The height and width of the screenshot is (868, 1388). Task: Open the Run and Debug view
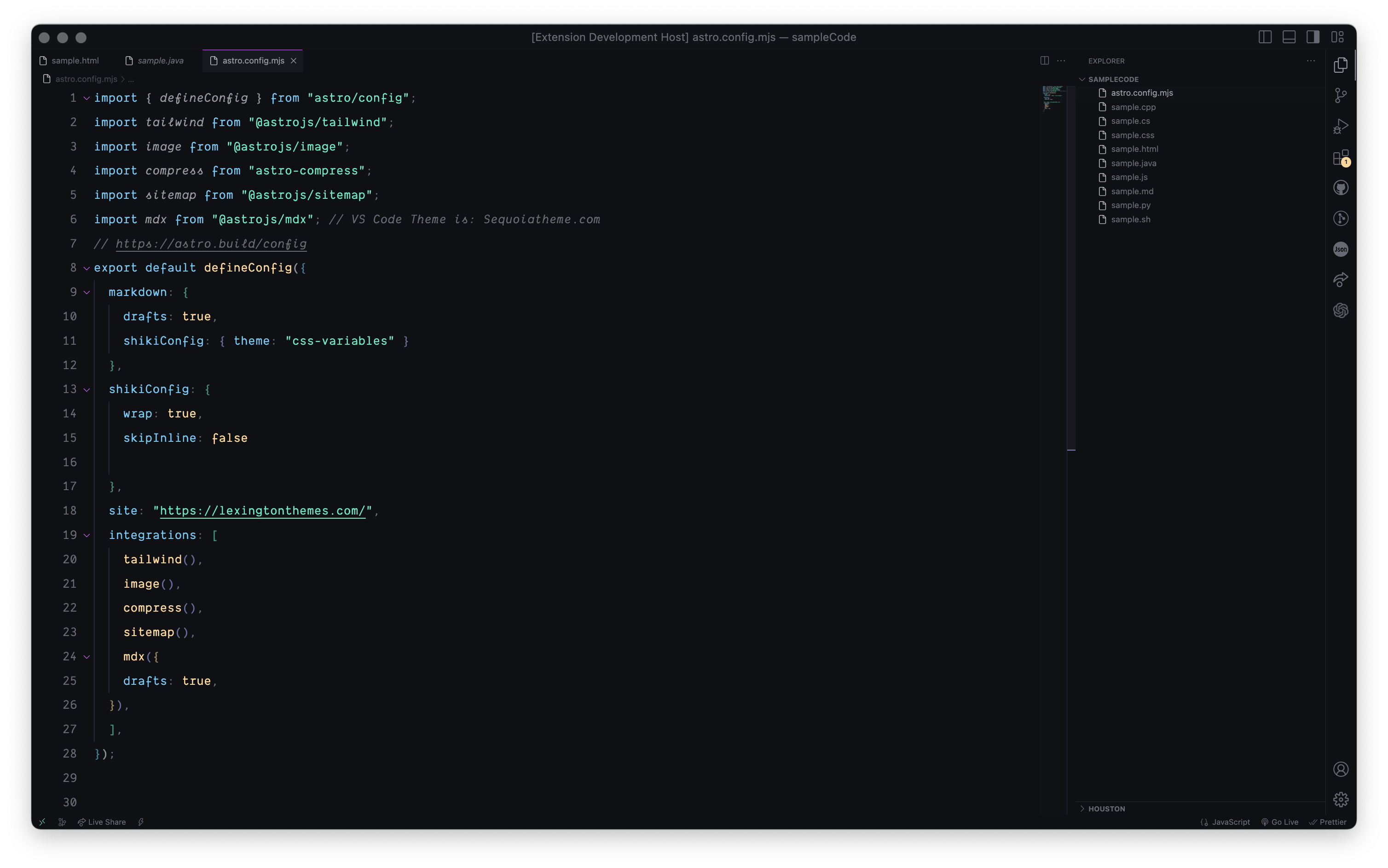click(1340, 126)
